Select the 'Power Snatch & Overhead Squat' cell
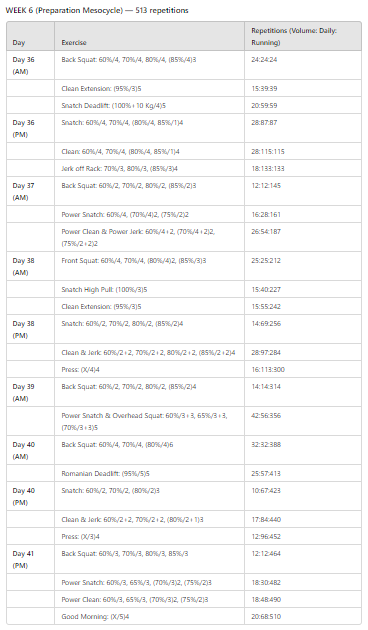The image size is (368, 630). pyautogui.click(x=149, y=421)
